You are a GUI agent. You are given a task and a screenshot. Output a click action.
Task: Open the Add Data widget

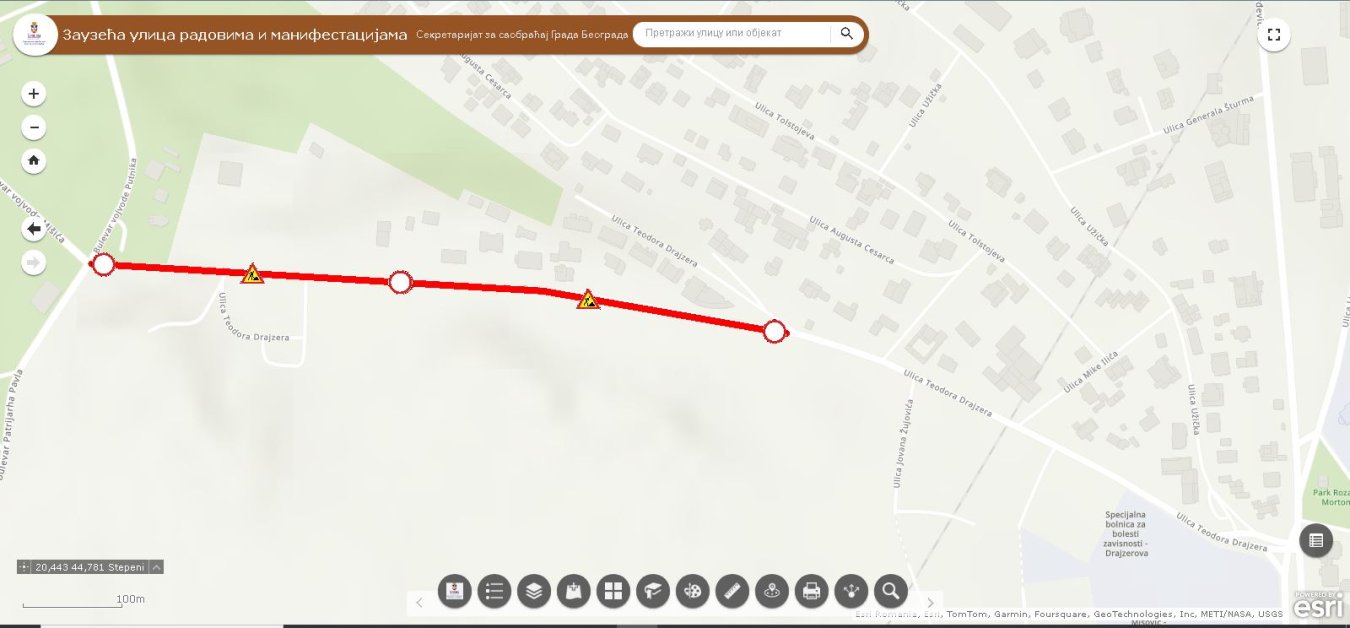pos(574,591)
